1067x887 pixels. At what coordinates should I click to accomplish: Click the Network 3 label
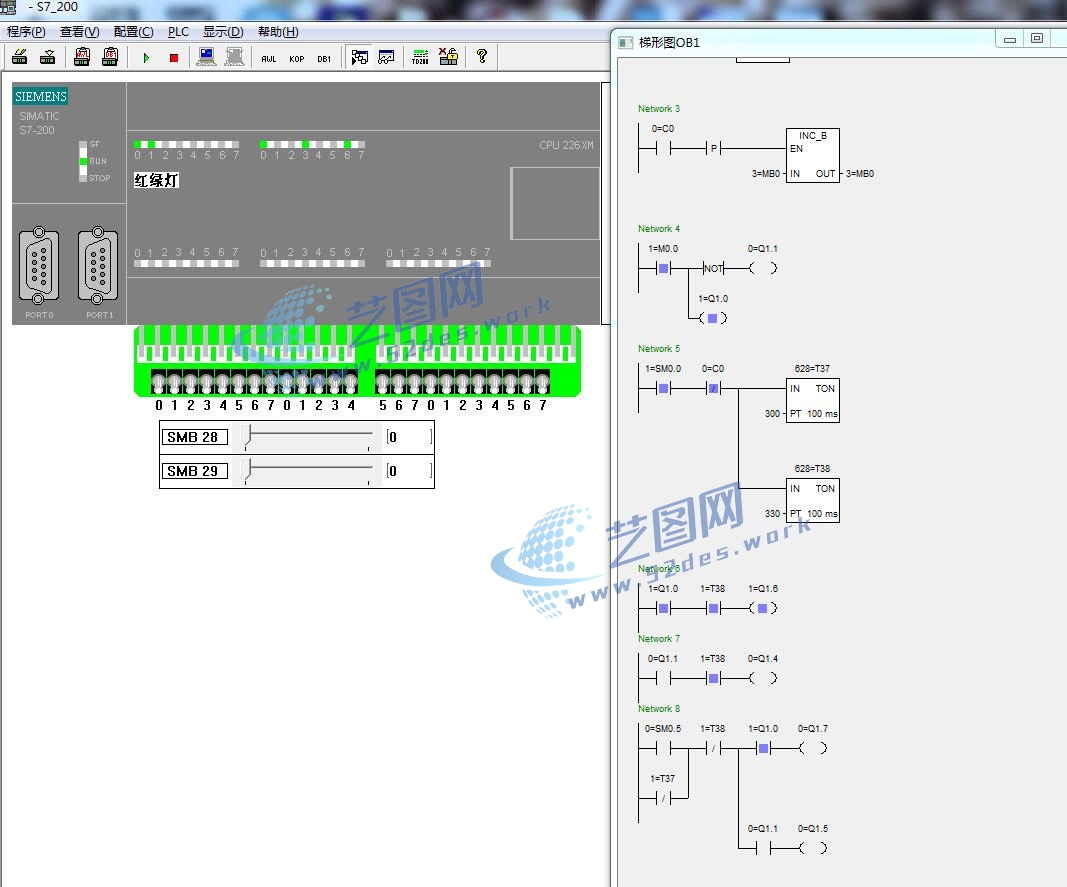pyautogui.click(x=659, y=109)
